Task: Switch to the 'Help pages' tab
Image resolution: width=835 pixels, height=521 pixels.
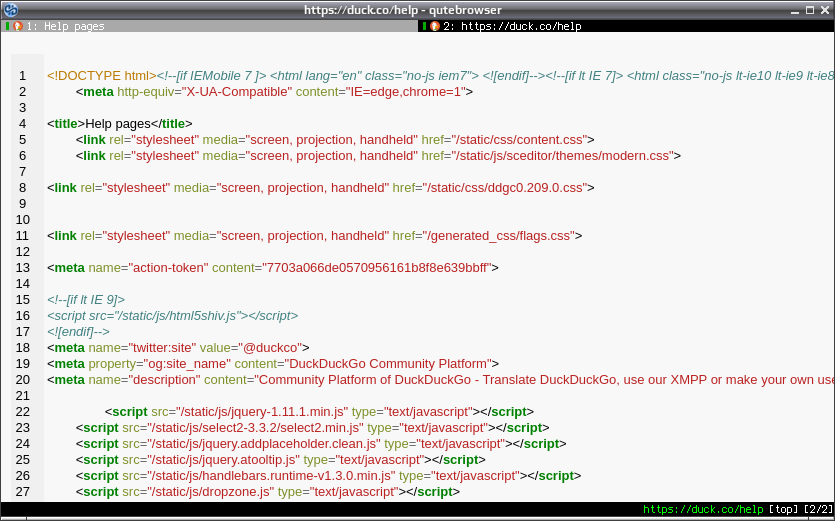Action: pos(209,26)
